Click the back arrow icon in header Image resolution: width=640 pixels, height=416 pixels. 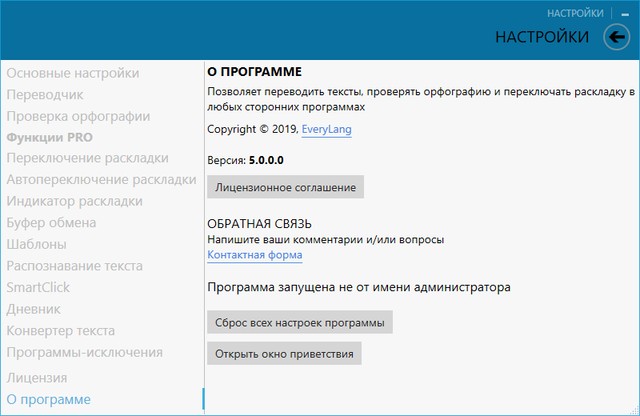tap(617, 38)
